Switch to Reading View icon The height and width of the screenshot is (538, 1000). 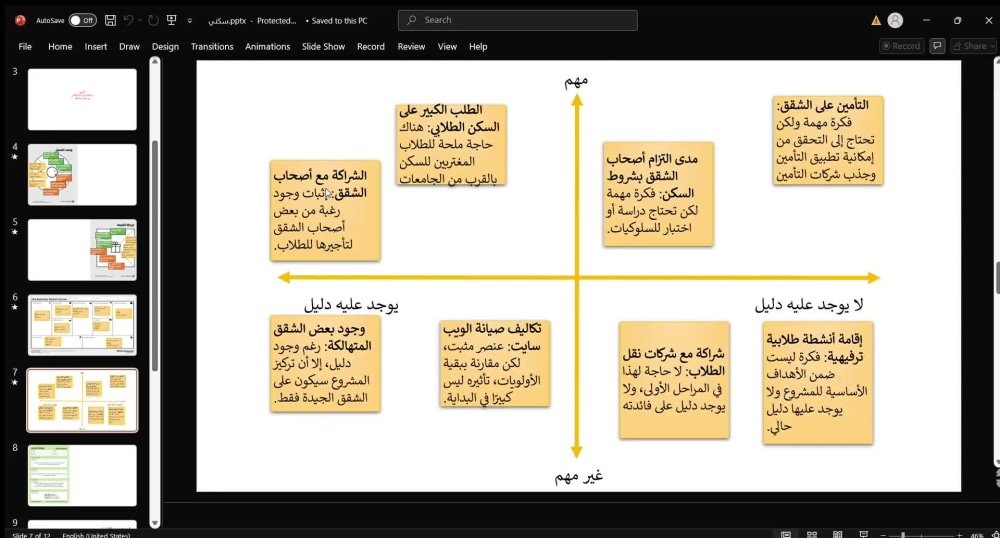point(837,535)
